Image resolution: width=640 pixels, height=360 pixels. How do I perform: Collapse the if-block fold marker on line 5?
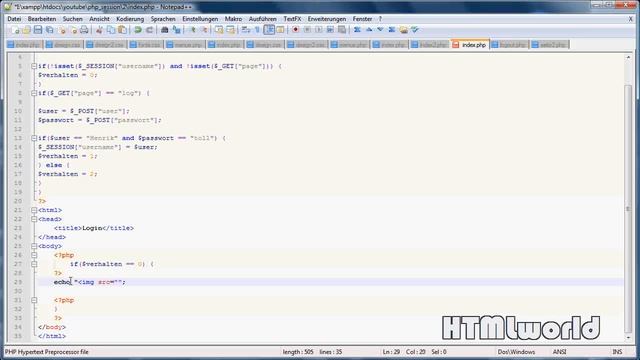[x=34, y=66]
